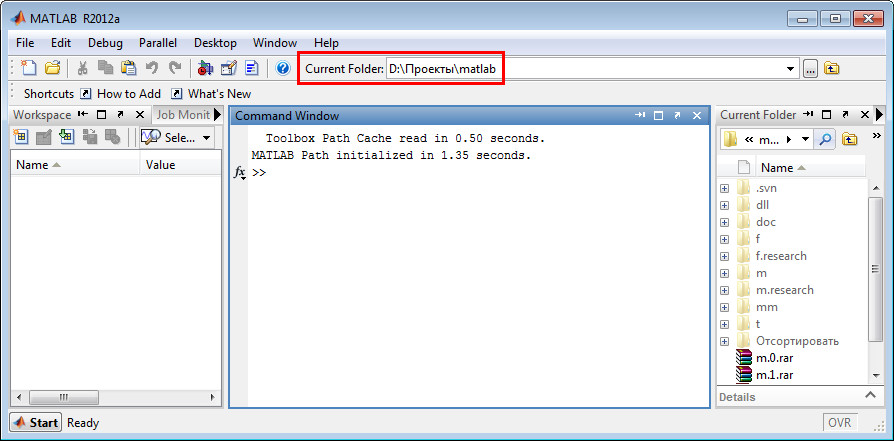Open the Parallel menu
The image size is (894, 441).
tap(158, 43)
